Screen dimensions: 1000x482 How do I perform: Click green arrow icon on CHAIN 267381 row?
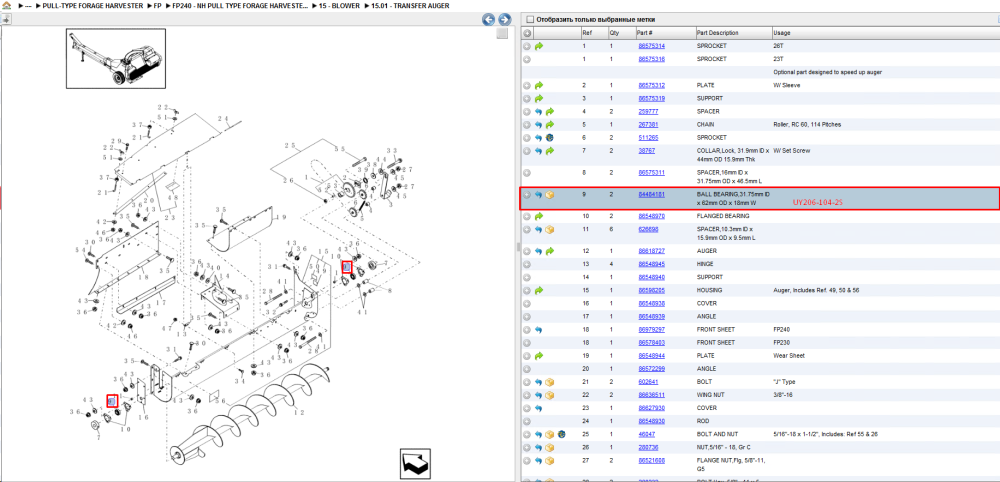coord(550,125)
